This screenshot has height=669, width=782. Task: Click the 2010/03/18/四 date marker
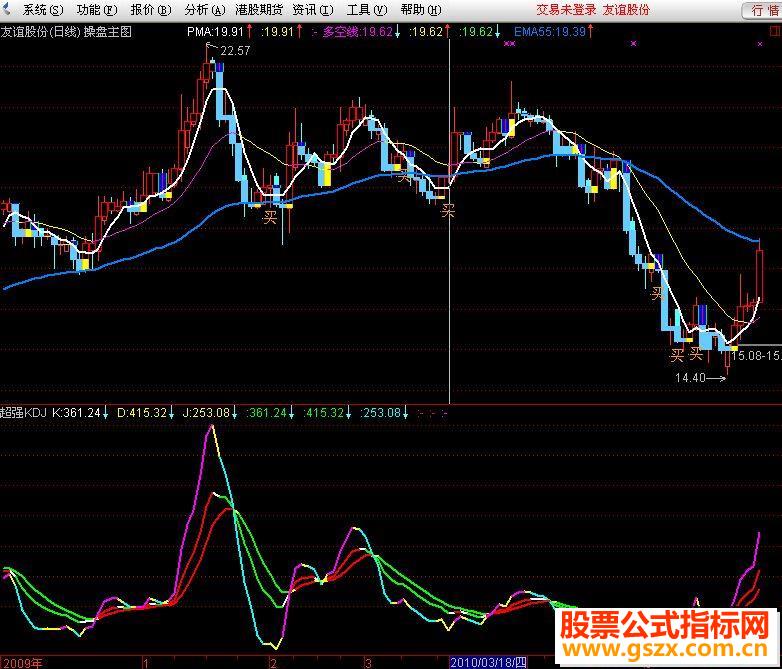488,663
